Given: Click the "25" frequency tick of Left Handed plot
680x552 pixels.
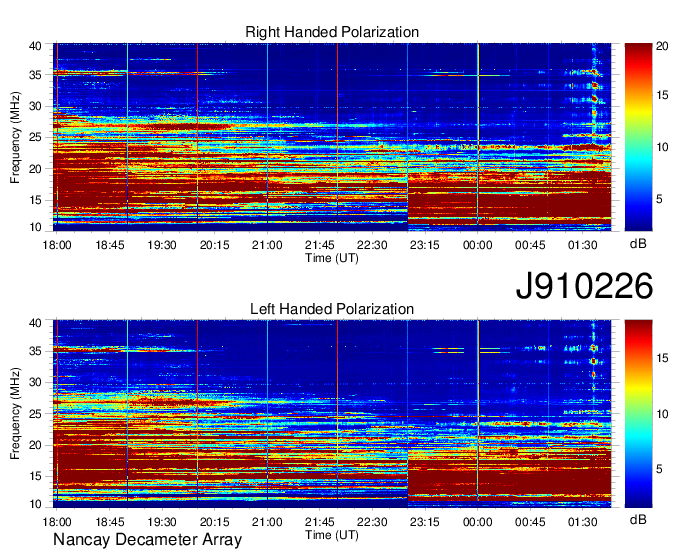Looking at the screenshot, I should pyautogui.click(x=35, y=414).
